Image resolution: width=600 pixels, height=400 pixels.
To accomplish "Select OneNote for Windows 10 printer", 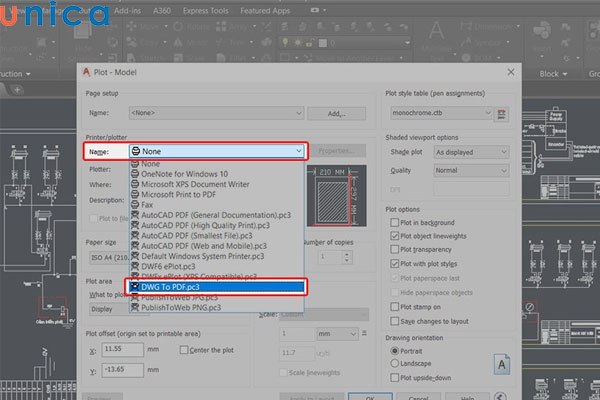I will click(x=217, y=174).
